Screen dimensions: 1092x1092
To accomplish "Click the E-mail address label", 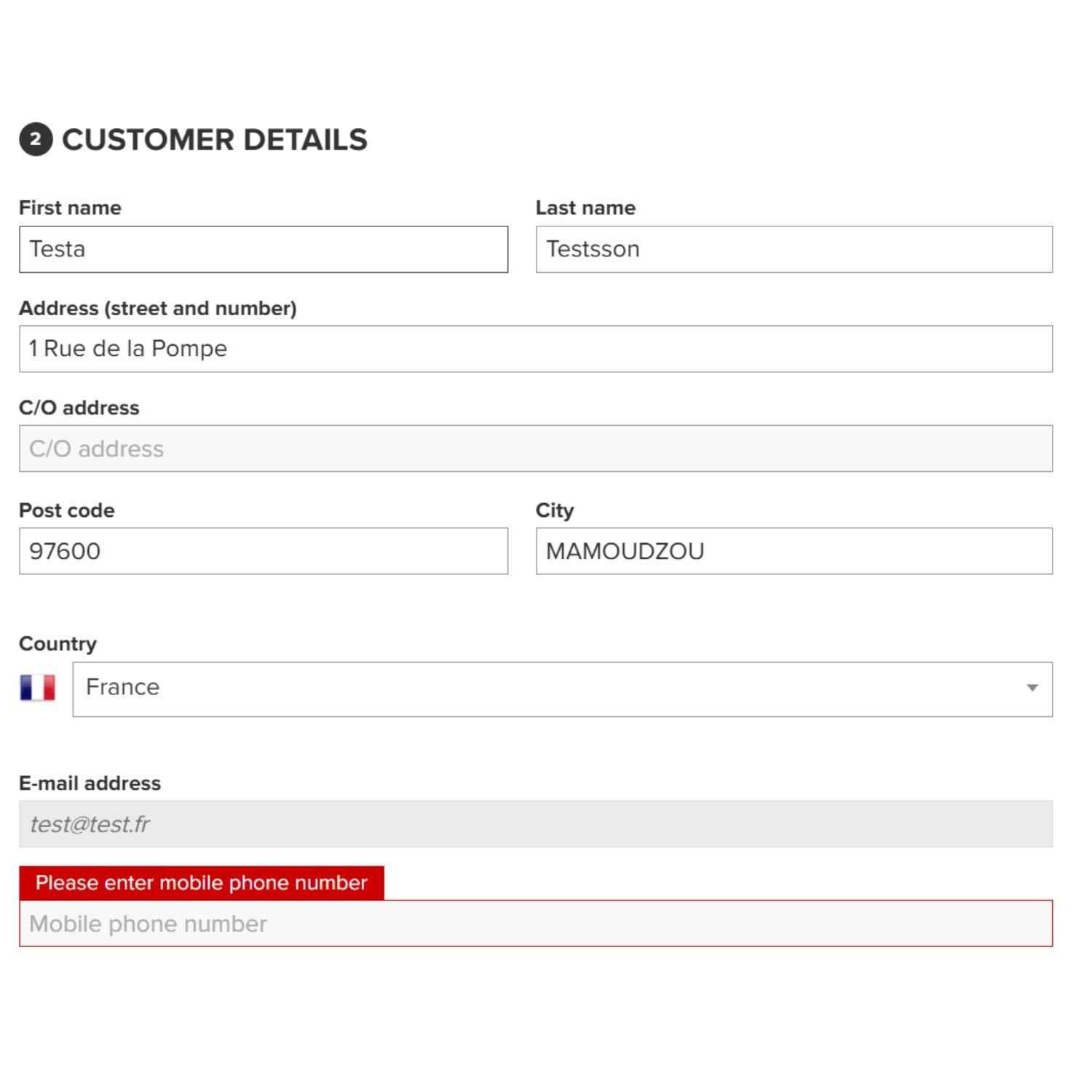I will tap(90, 783).
